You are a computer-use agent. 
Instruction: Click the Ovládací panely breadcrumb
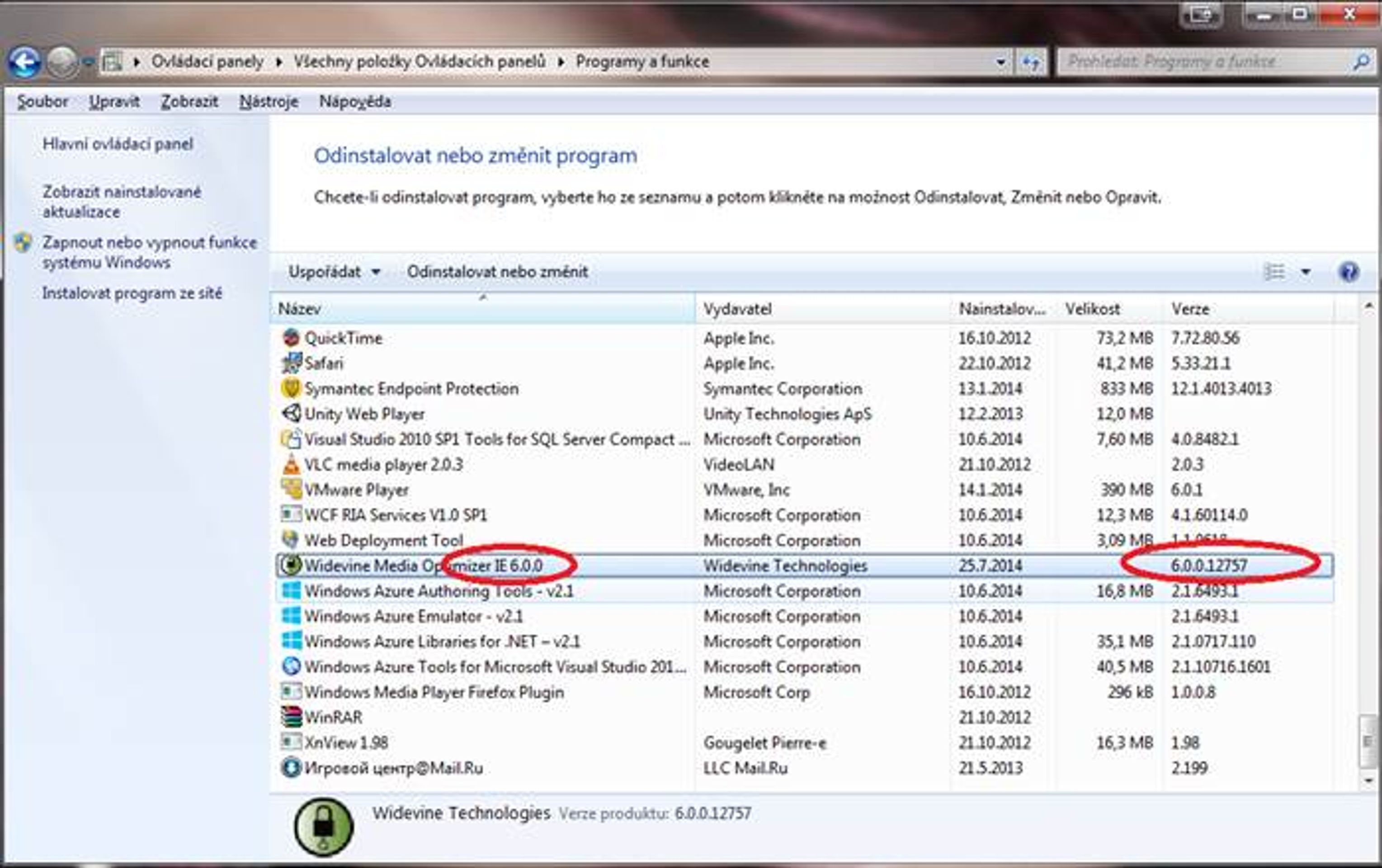tap(207, 61)
